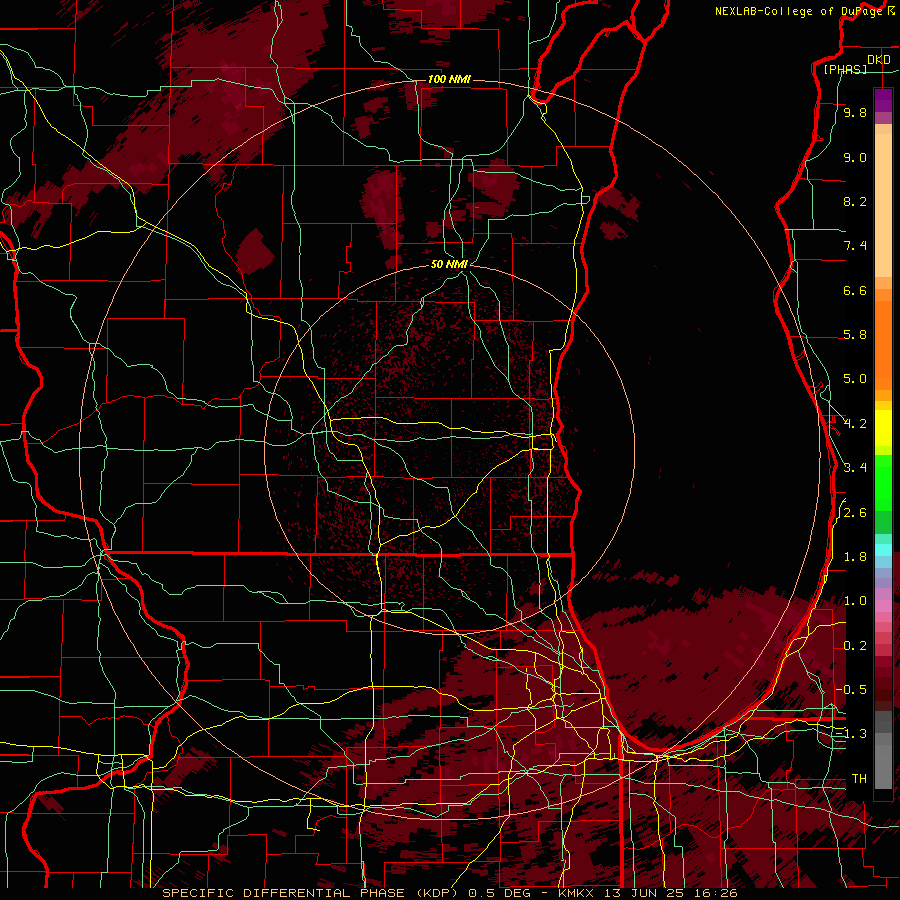The image size is (900, 900).
Task: Click the 7.4 scale value
Action: [855, 246]
